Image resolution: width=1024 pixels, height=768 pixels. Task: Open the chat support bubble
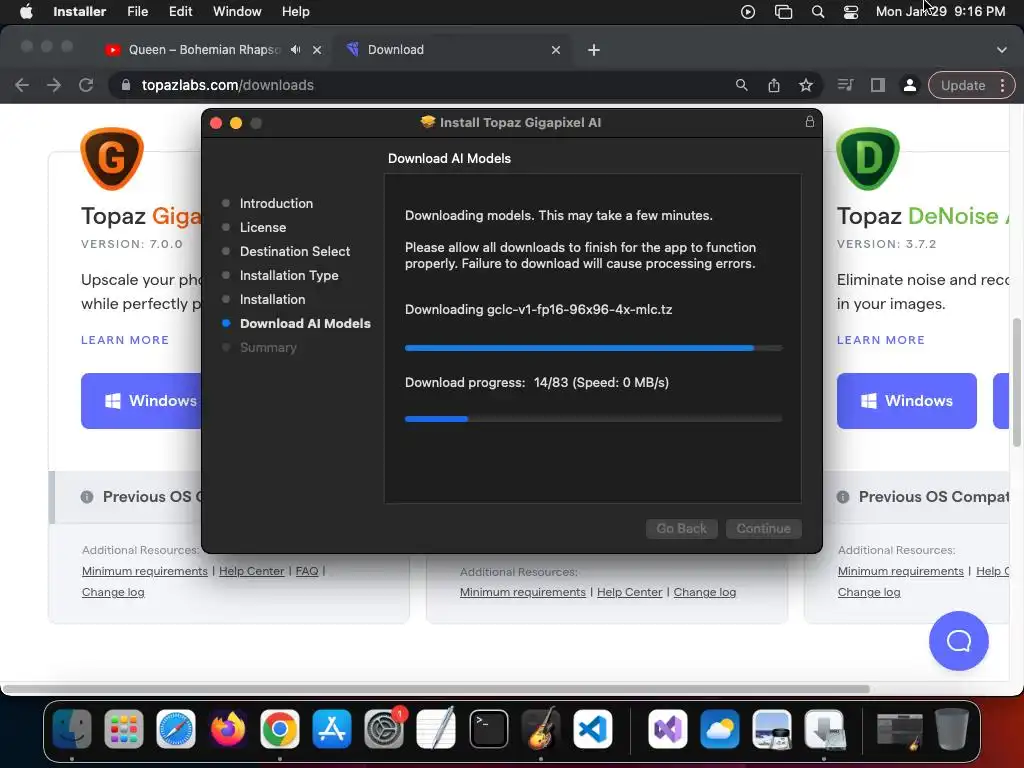[x=959, y=641]
